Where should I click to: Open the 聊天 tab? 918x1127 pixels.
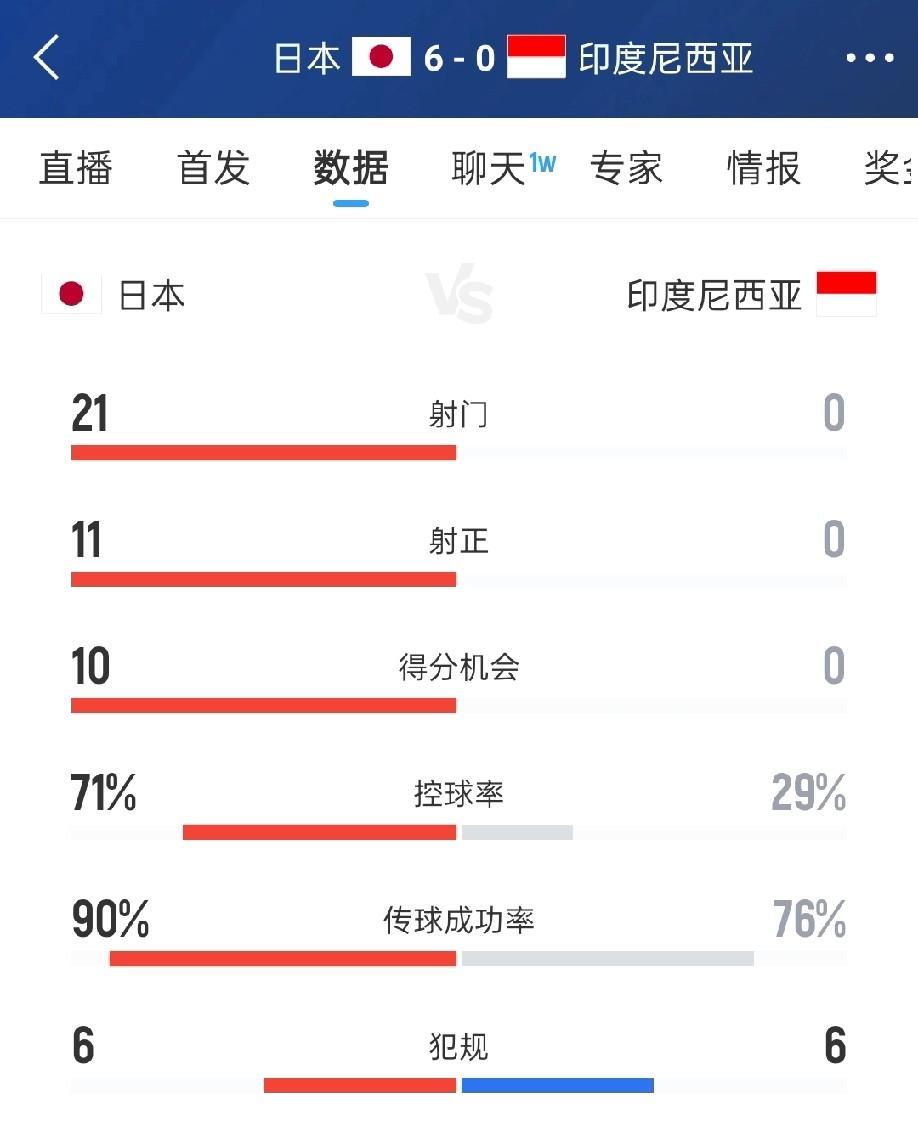pyautogui.click(x=488, y=168)
